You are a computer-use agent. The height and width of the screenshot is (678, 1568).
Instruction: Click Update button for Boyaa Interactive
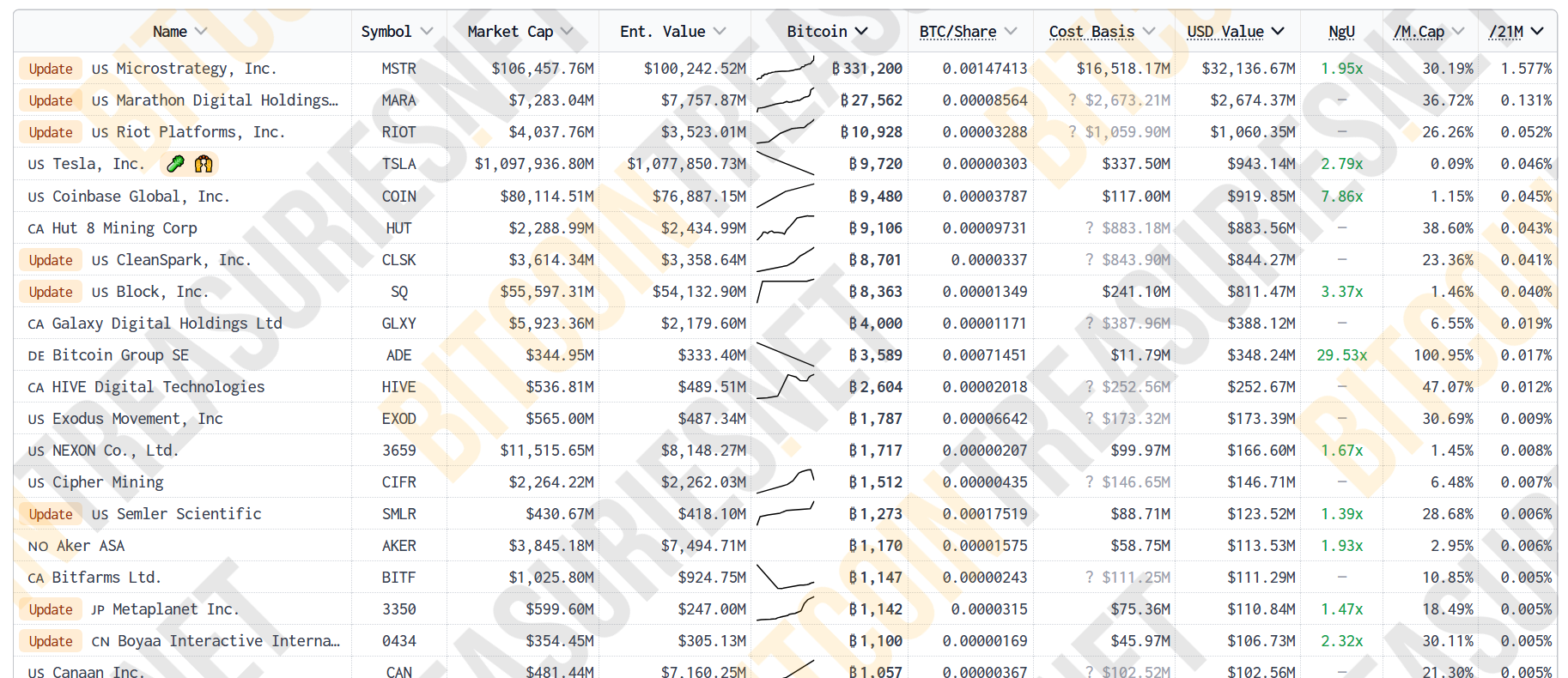point(51,641)
